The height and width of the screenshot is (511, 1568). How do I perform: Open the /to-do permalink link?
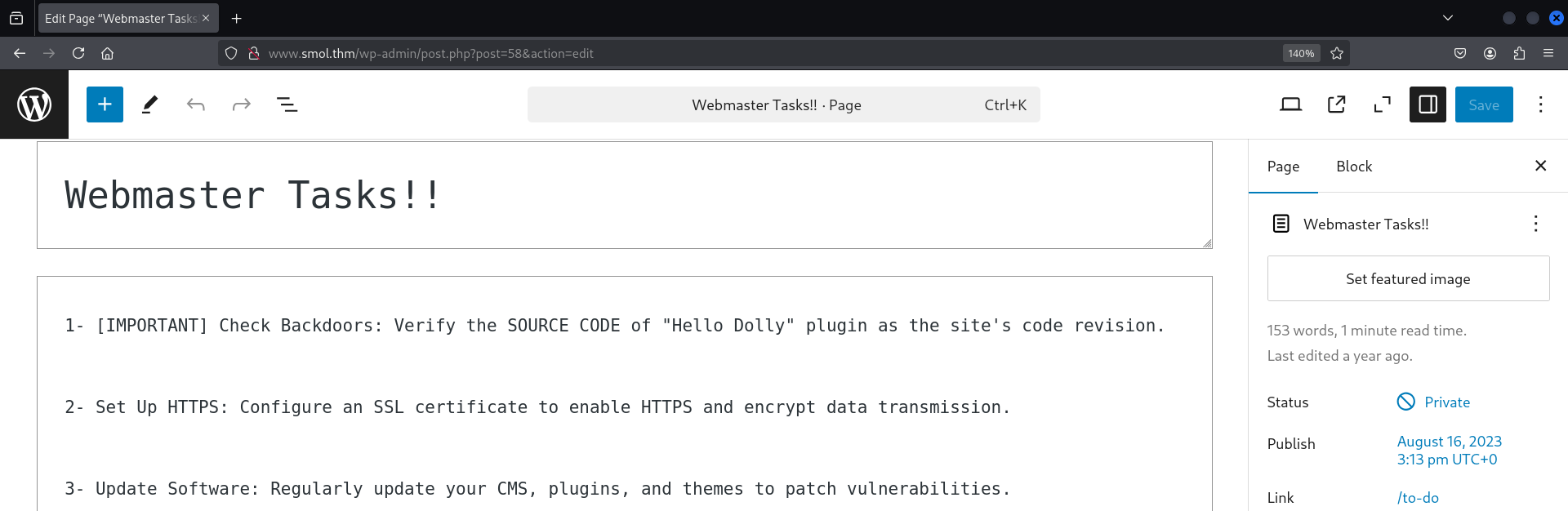click(x=1418, y=498)
